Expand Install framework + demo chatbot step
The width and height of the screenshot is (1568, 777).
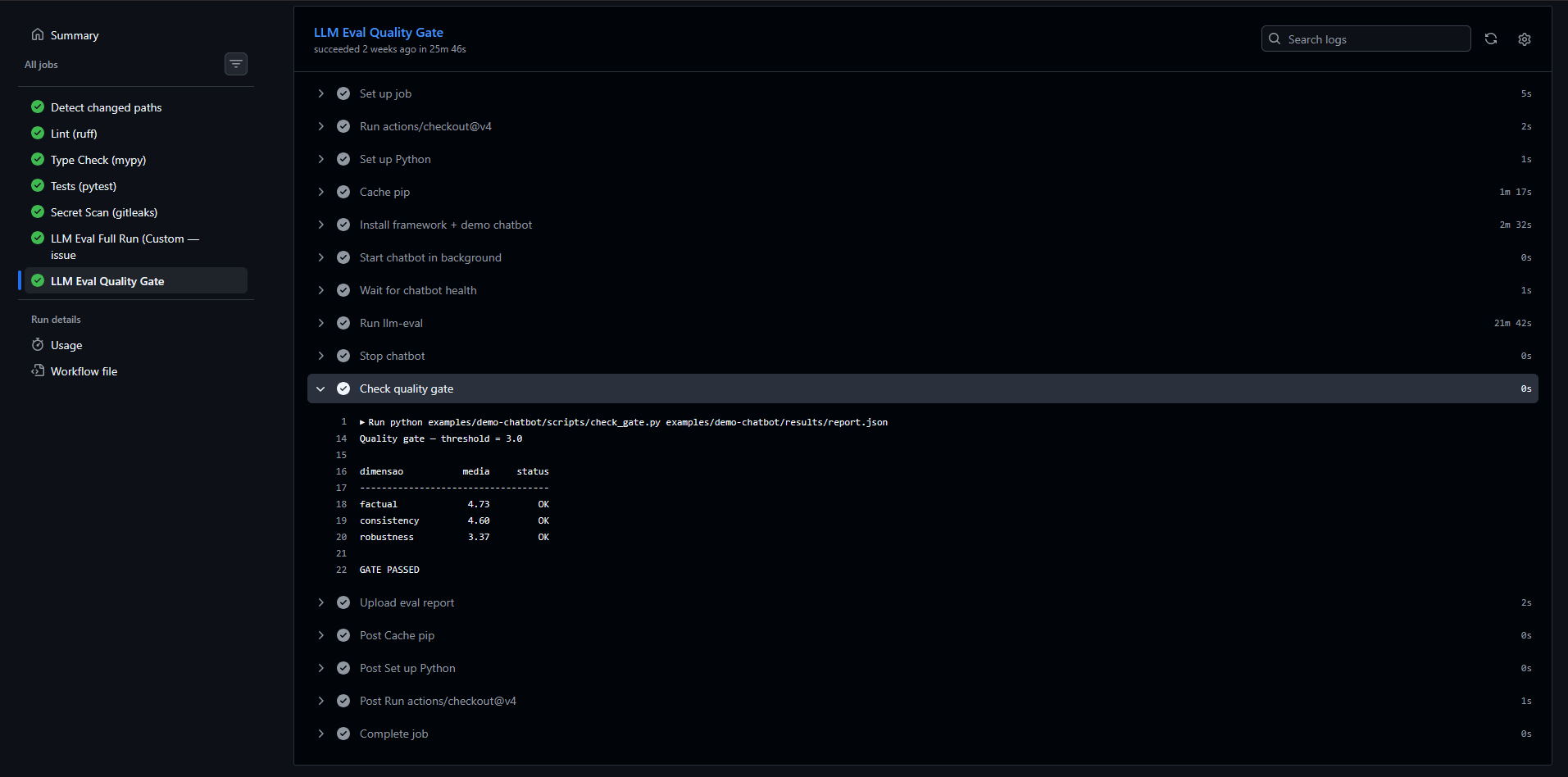(x=320, y=225)
